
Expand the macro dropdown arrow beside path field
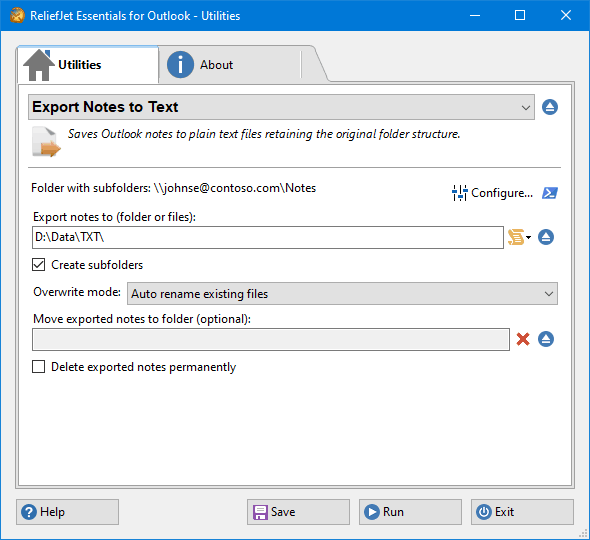(x=528, y=237)
